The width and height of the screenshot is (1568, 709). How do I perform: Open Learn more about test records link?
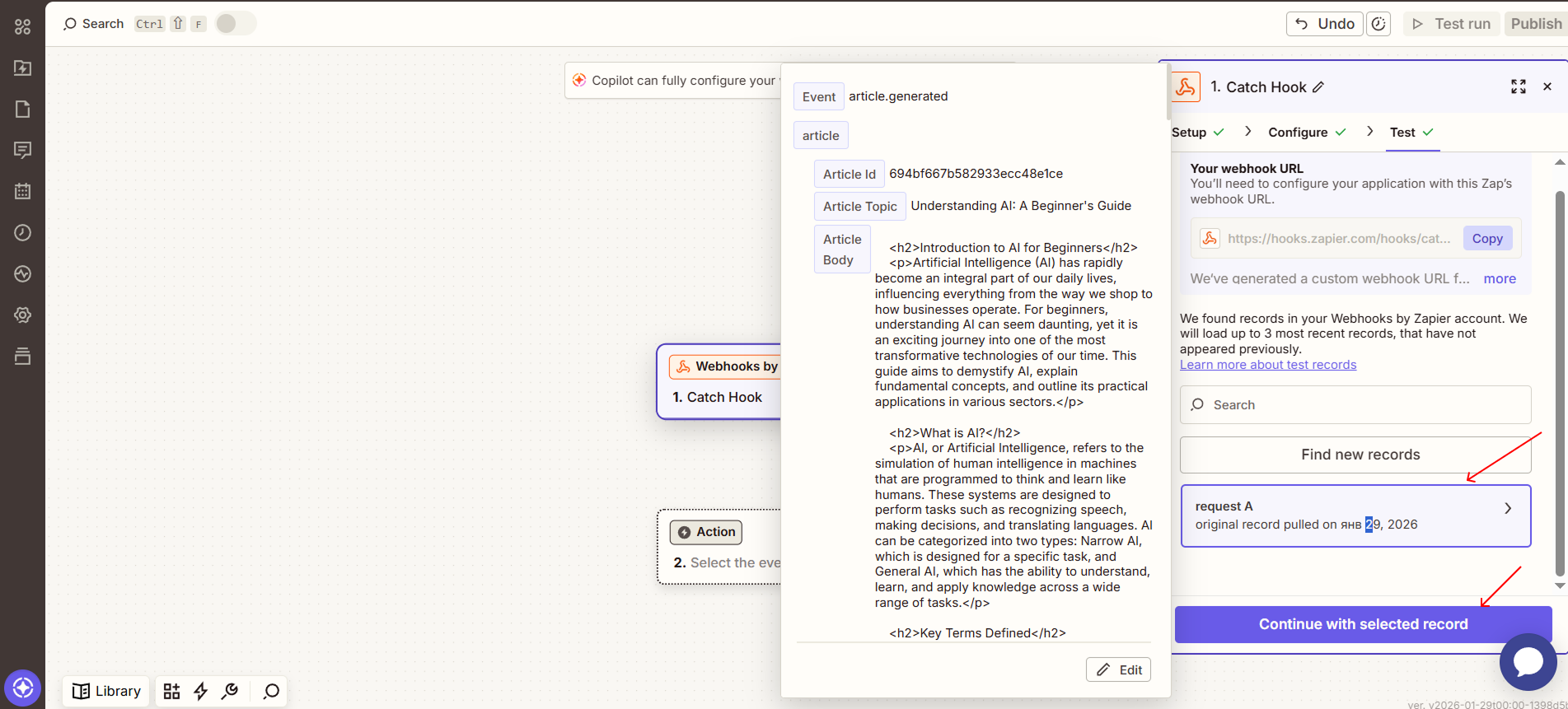[1267, 365]
